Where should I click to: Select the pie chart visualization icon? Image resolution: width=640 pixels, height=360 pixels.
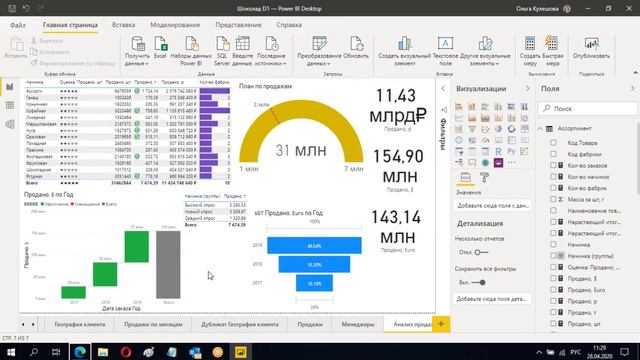[498, 129]
